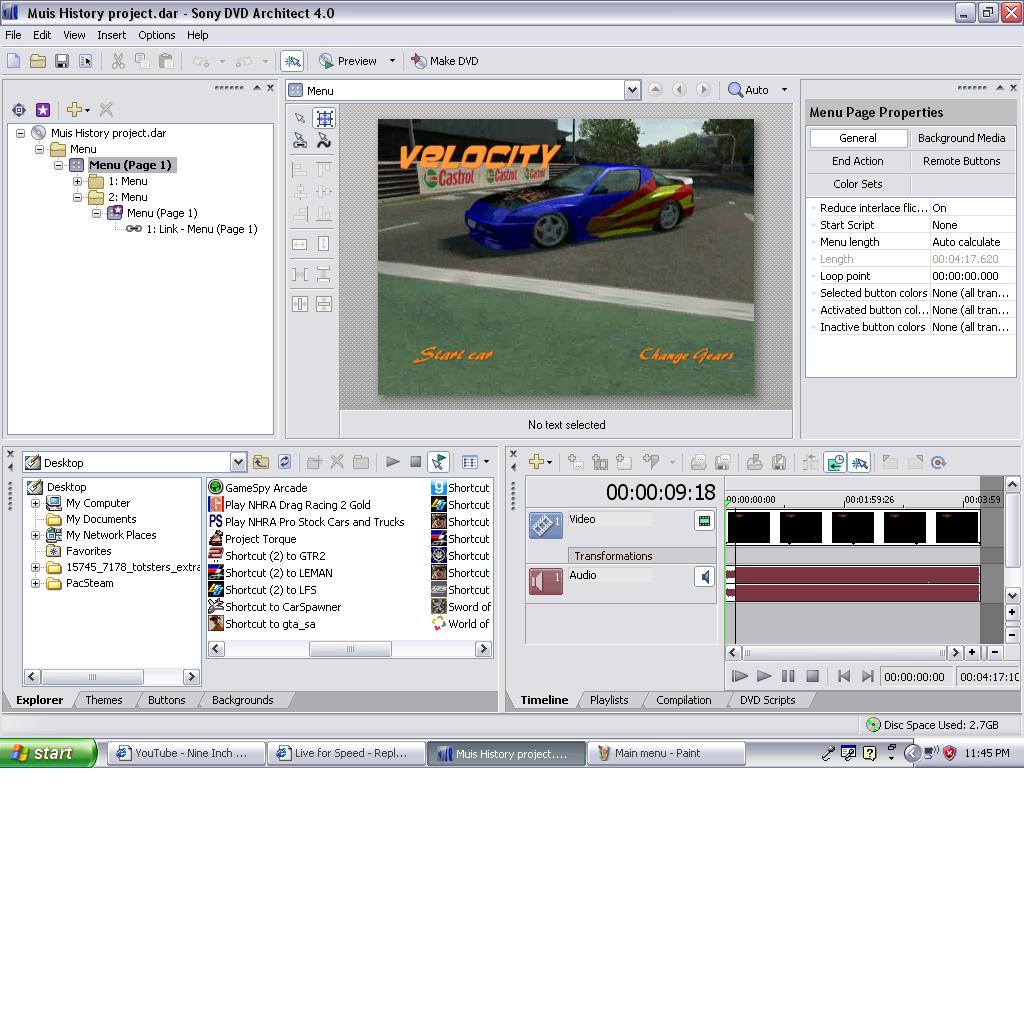Switch to Remote Buttons properties tab

coord(961,161)
